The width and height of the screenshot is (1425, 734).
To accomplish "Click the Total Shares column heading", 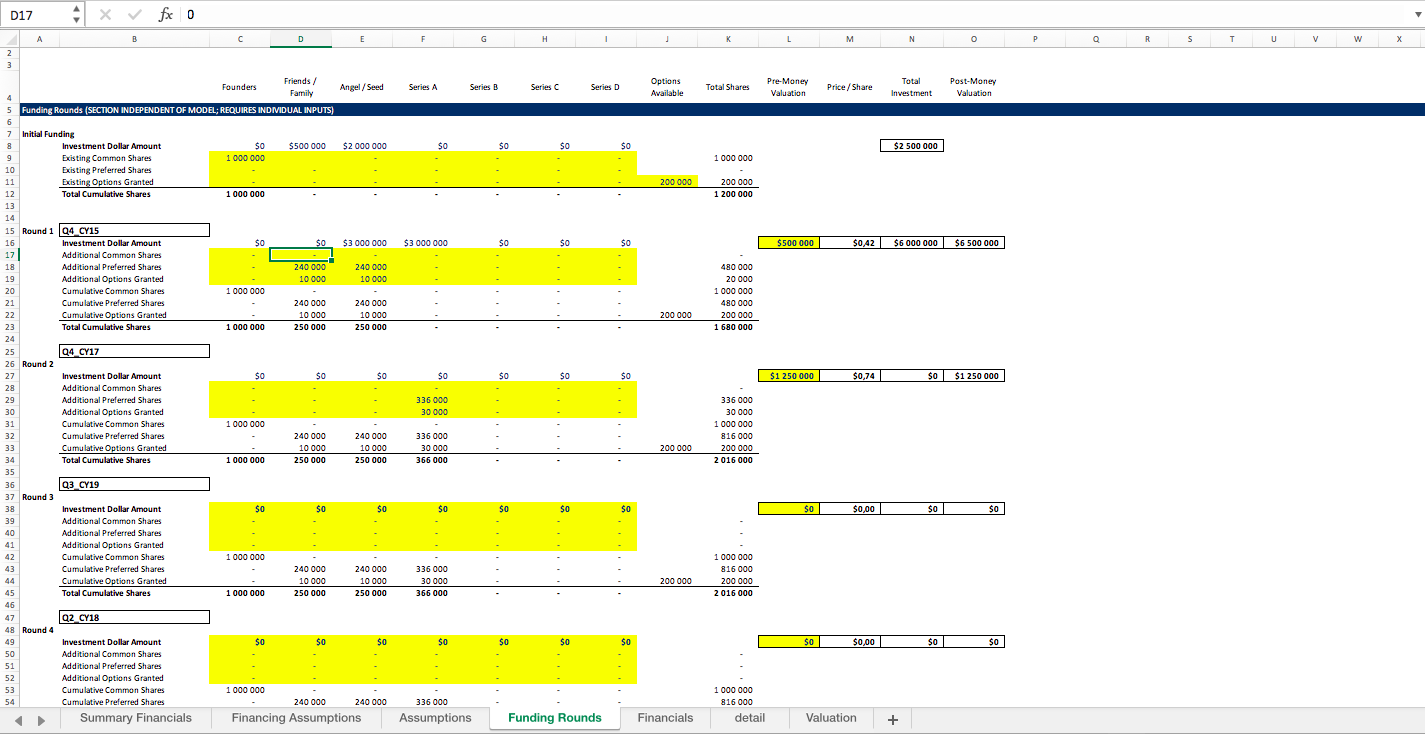I will [727, 87].
